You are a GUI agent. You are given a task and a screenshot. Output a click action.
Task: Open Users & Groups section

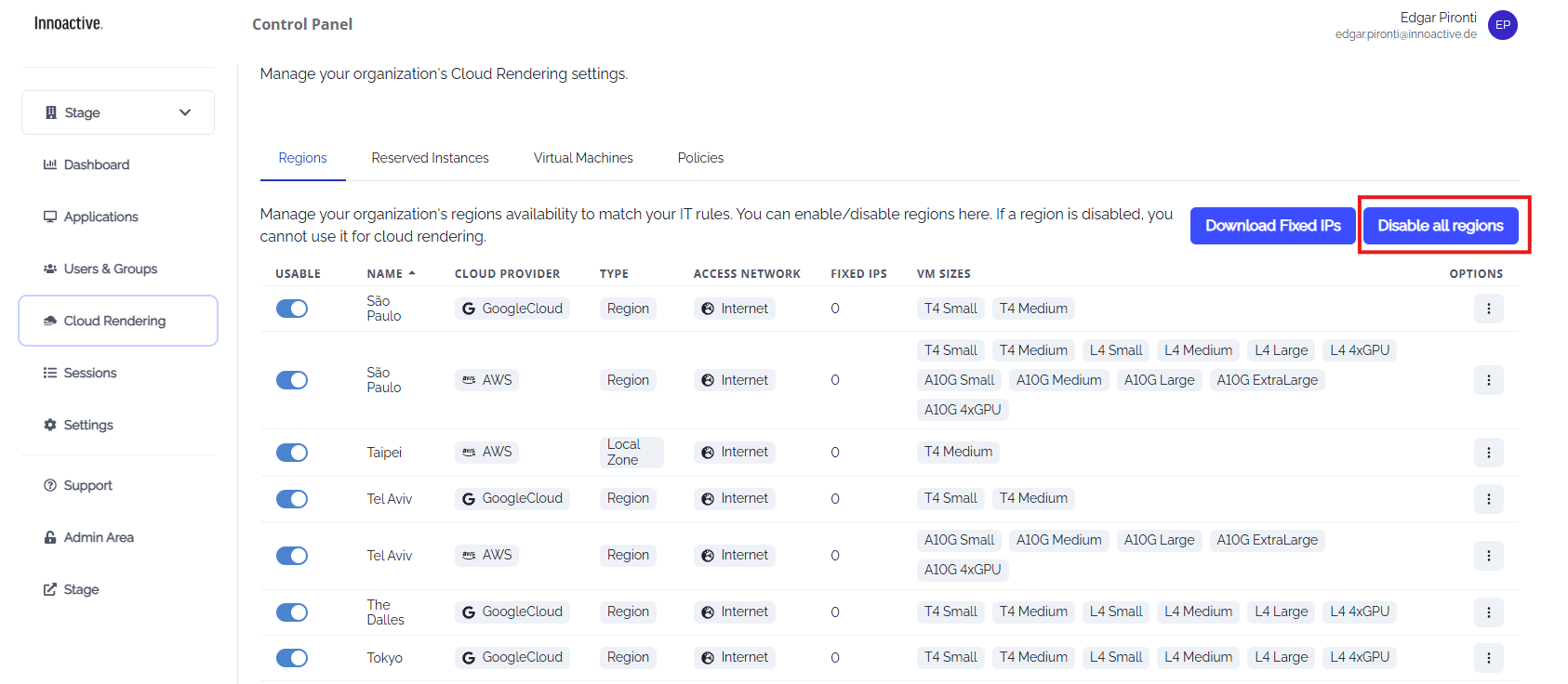[110, 269]
